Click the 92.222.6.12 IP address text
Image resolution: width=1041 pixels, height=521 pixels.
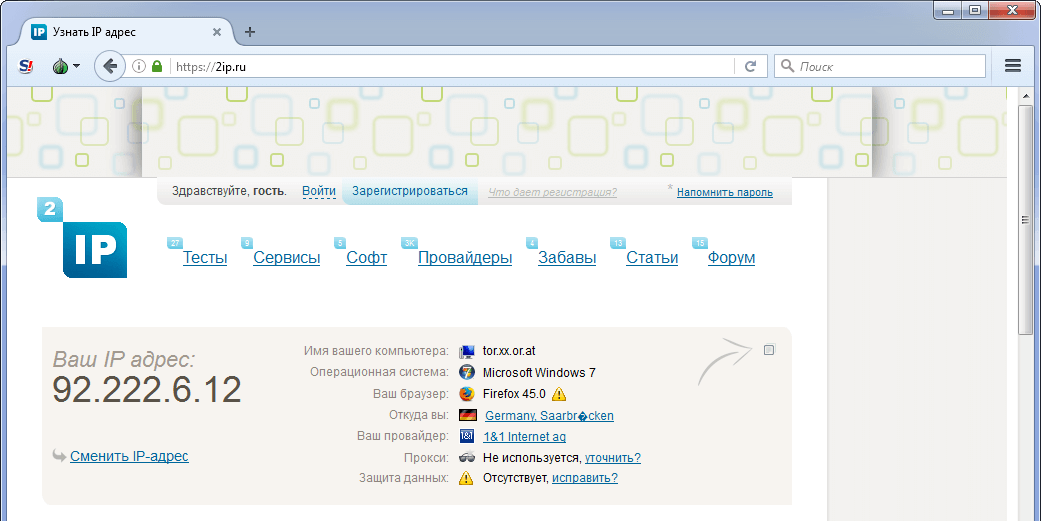click(x=147, y=390)
